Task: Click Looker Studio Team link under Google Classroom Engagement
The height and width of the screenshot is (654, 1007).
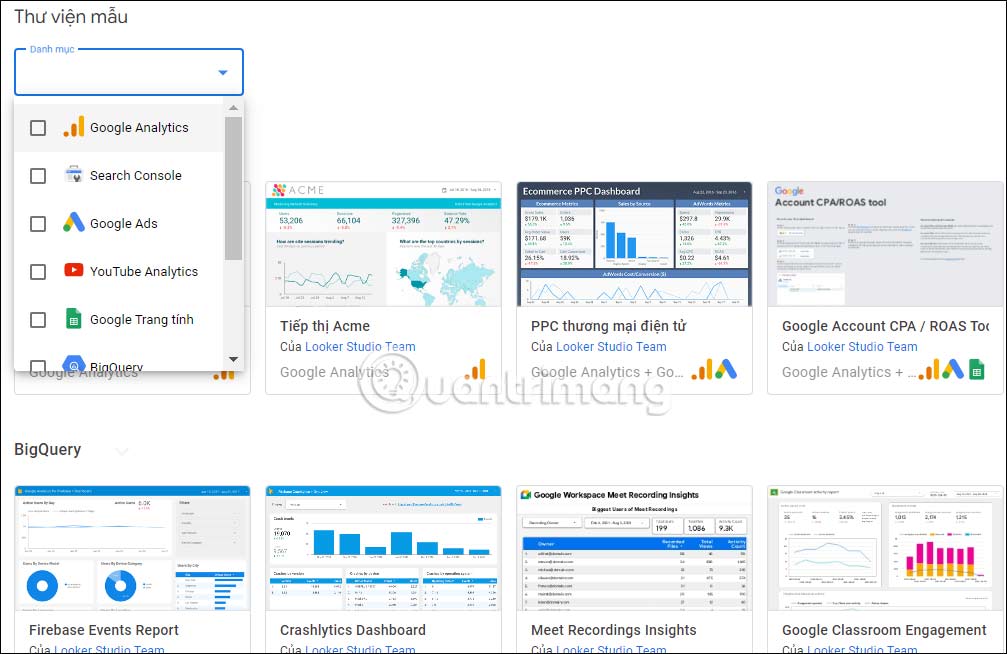Action: click(863, 649)
